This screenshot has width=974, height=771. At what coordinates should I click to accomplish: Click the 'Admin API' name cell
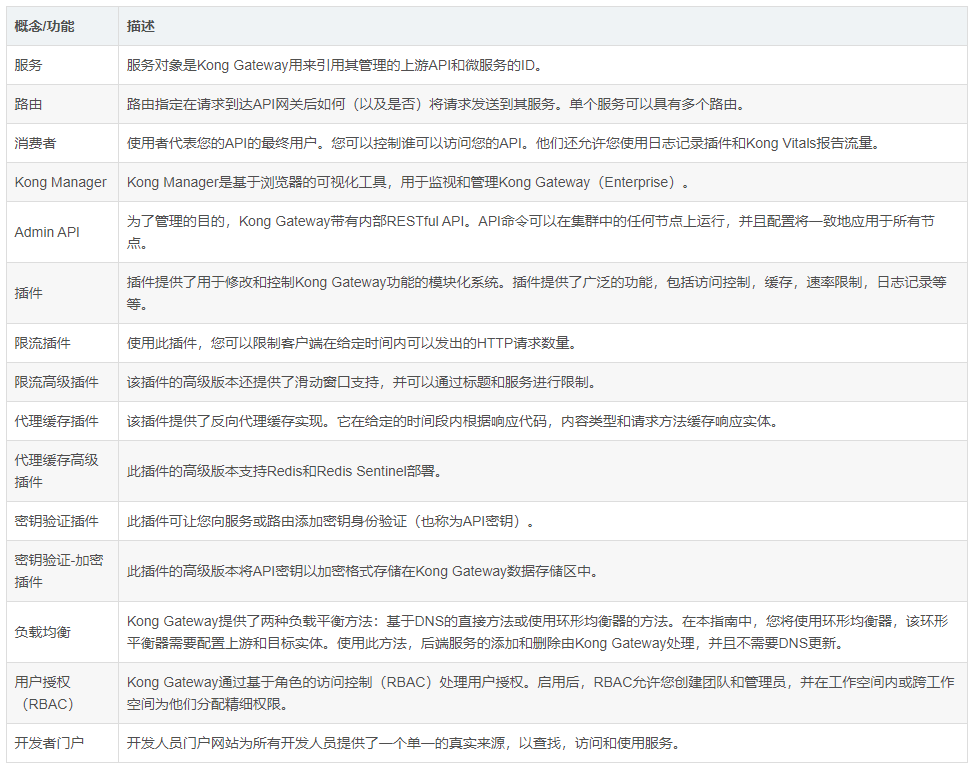pos(62,232)
